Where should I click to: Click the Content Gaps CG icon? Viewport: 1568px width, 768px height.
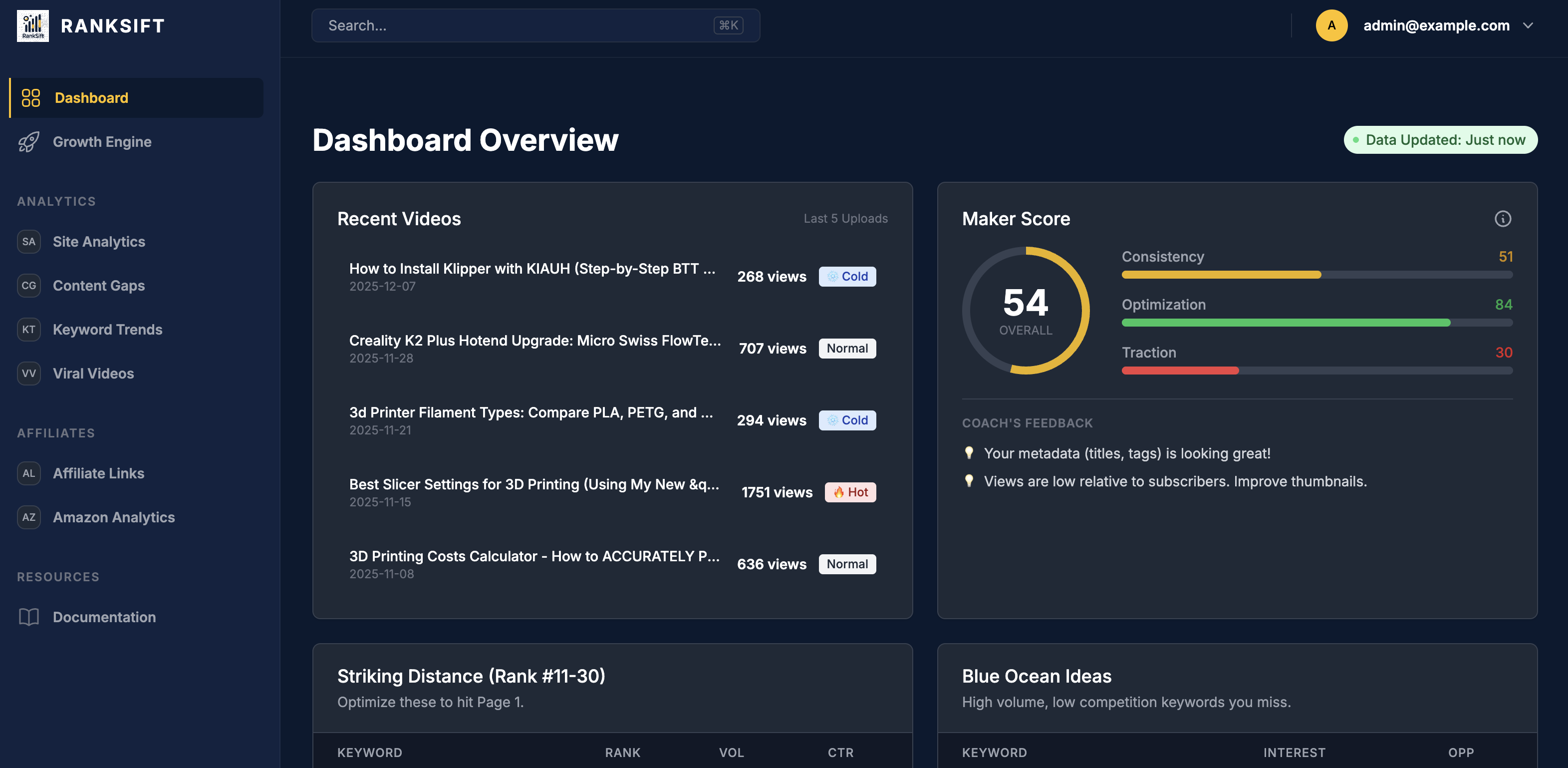[28, 285]
